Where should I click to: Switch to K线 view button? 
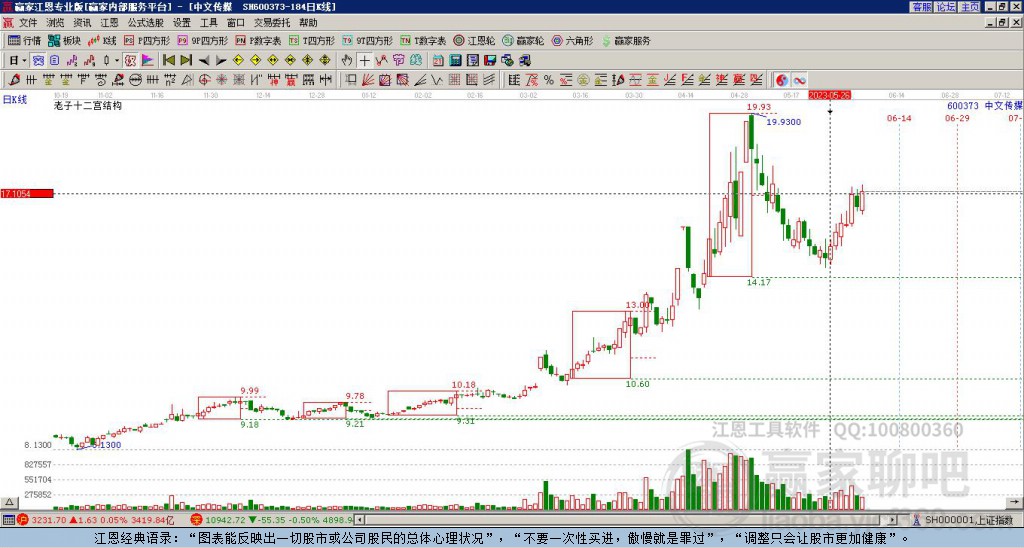(x=102, y=40)
